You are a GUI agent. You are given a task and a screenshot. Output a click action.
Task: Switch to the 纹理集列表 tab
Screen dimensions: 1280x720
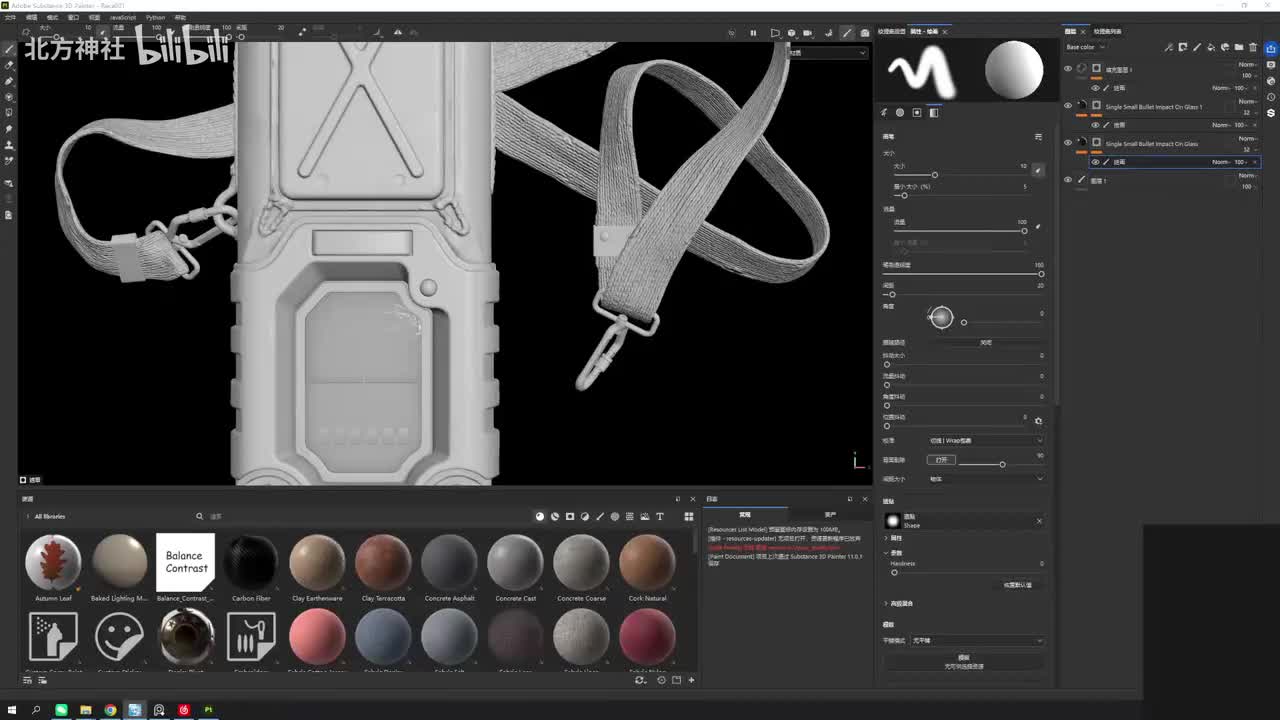tap(1107, 31)
